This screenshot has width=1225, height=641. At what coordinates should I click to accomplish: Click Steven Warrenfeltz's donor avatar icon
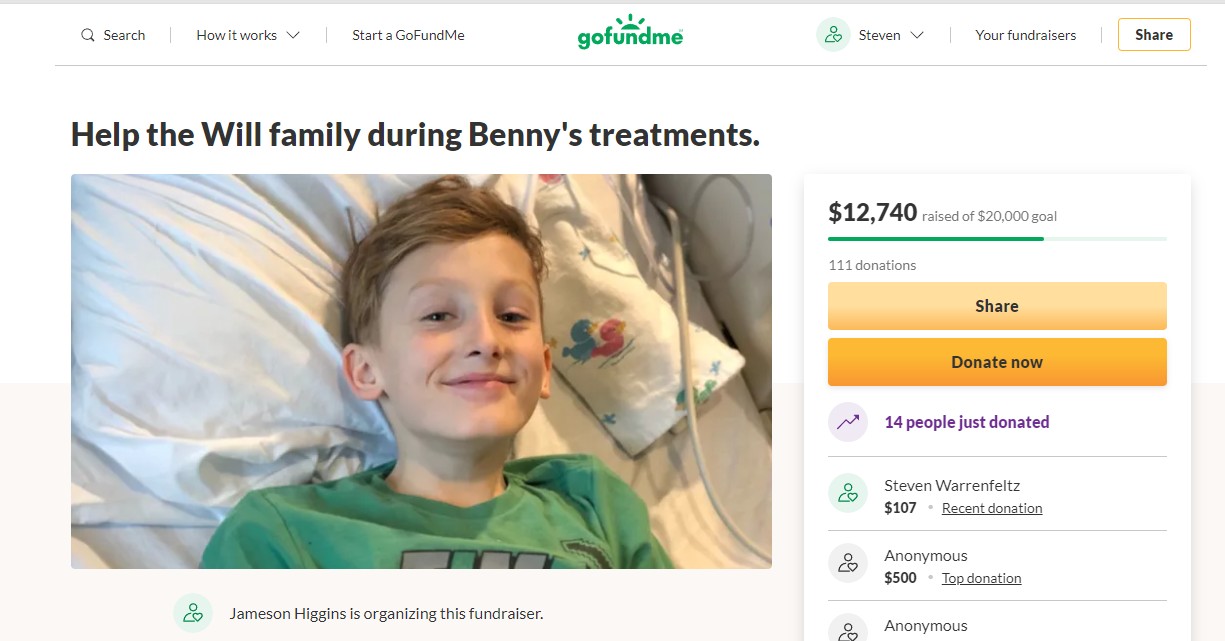coord(848,493)
